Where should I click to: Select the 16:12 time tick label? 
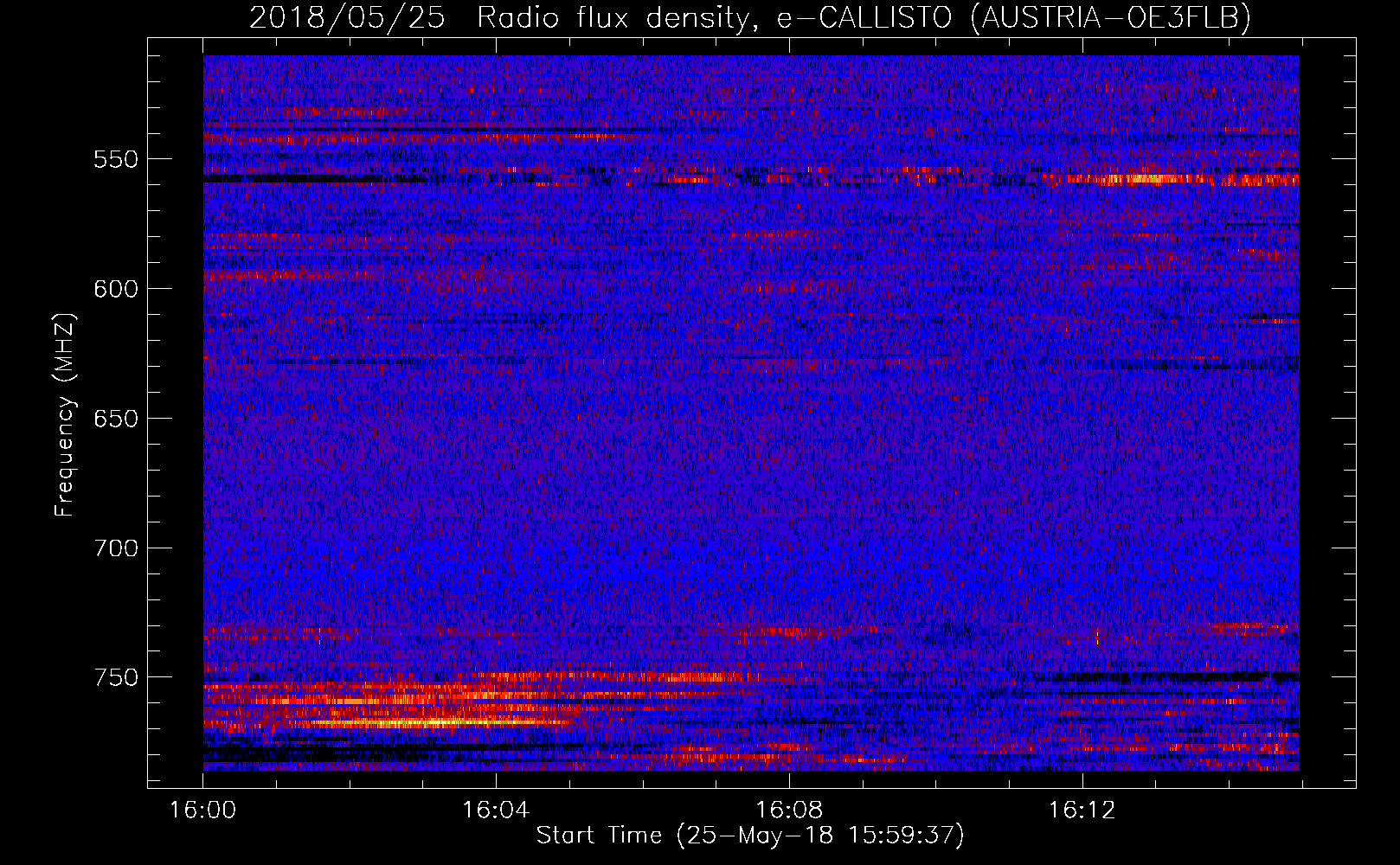(1082, 810)
